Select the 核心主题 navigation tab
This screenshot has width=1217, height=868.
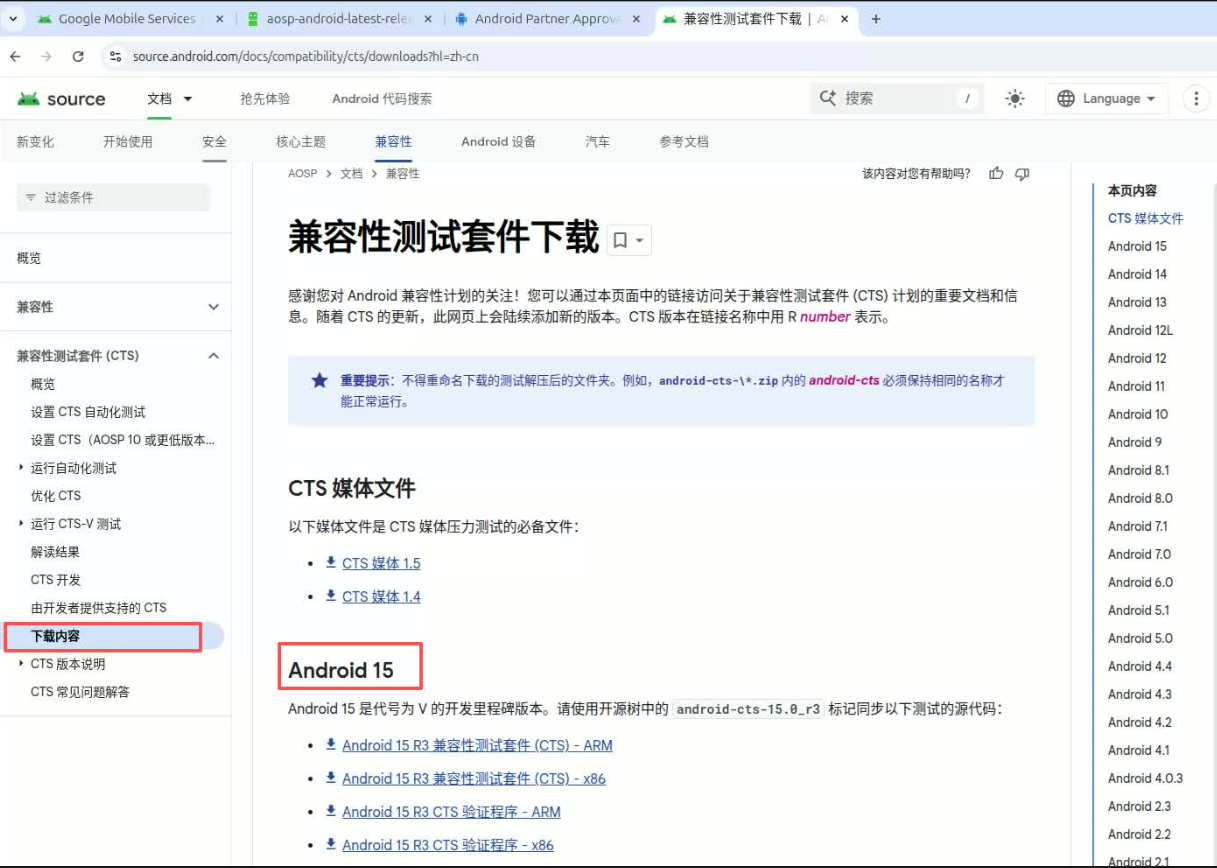point(301,142)
